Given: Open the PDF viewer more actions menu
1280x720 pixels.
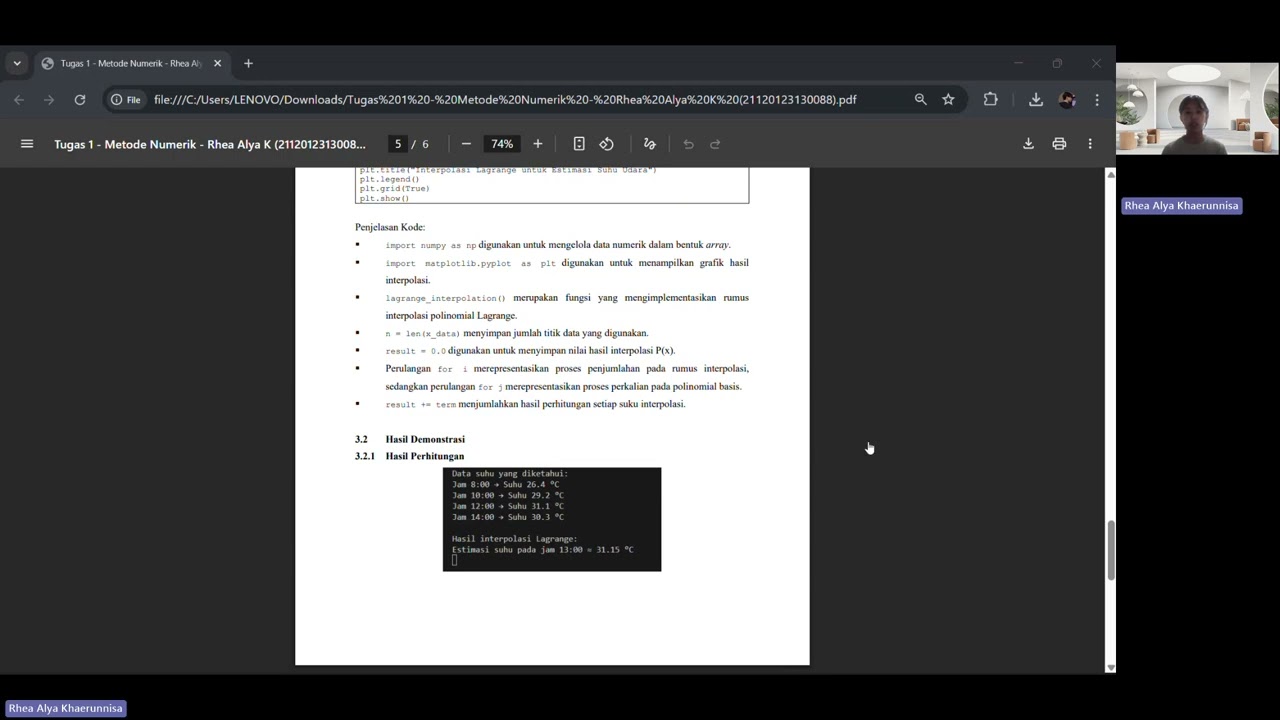Looking at the screenshot, I should click(x=1090, y=144).
